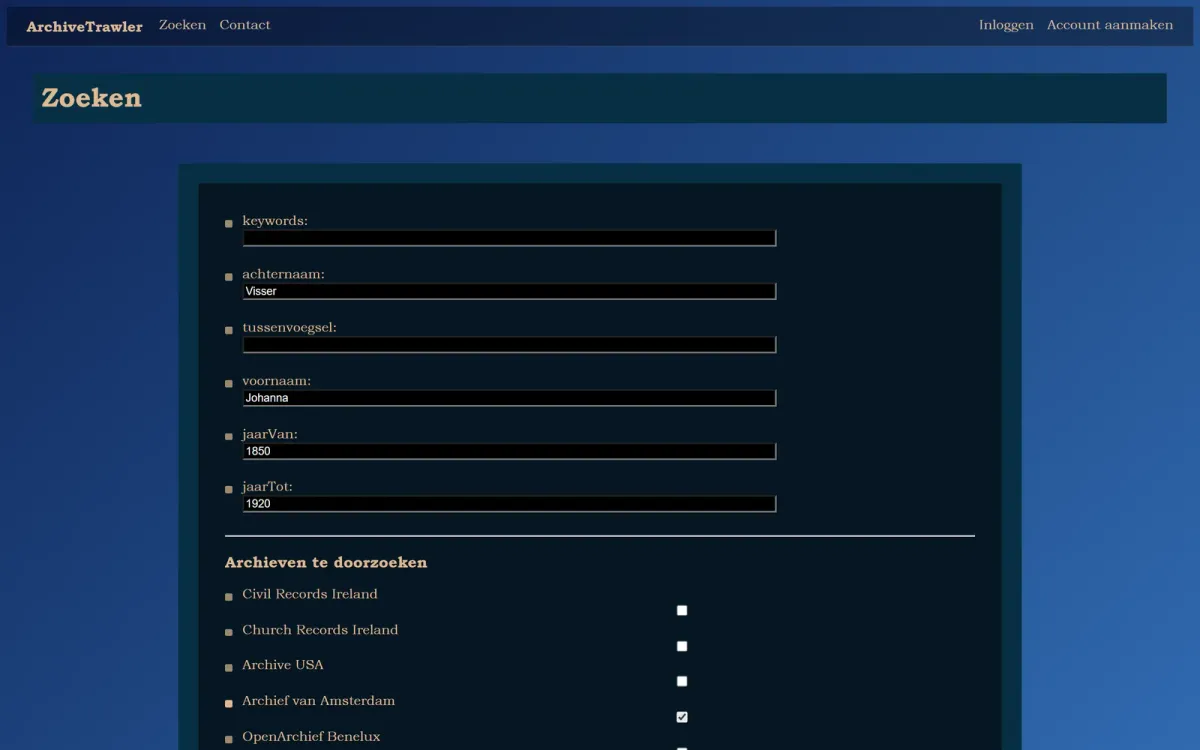Click the jaarTot field showing 1920
This screenshot has height=750, width=1200.
509,504
